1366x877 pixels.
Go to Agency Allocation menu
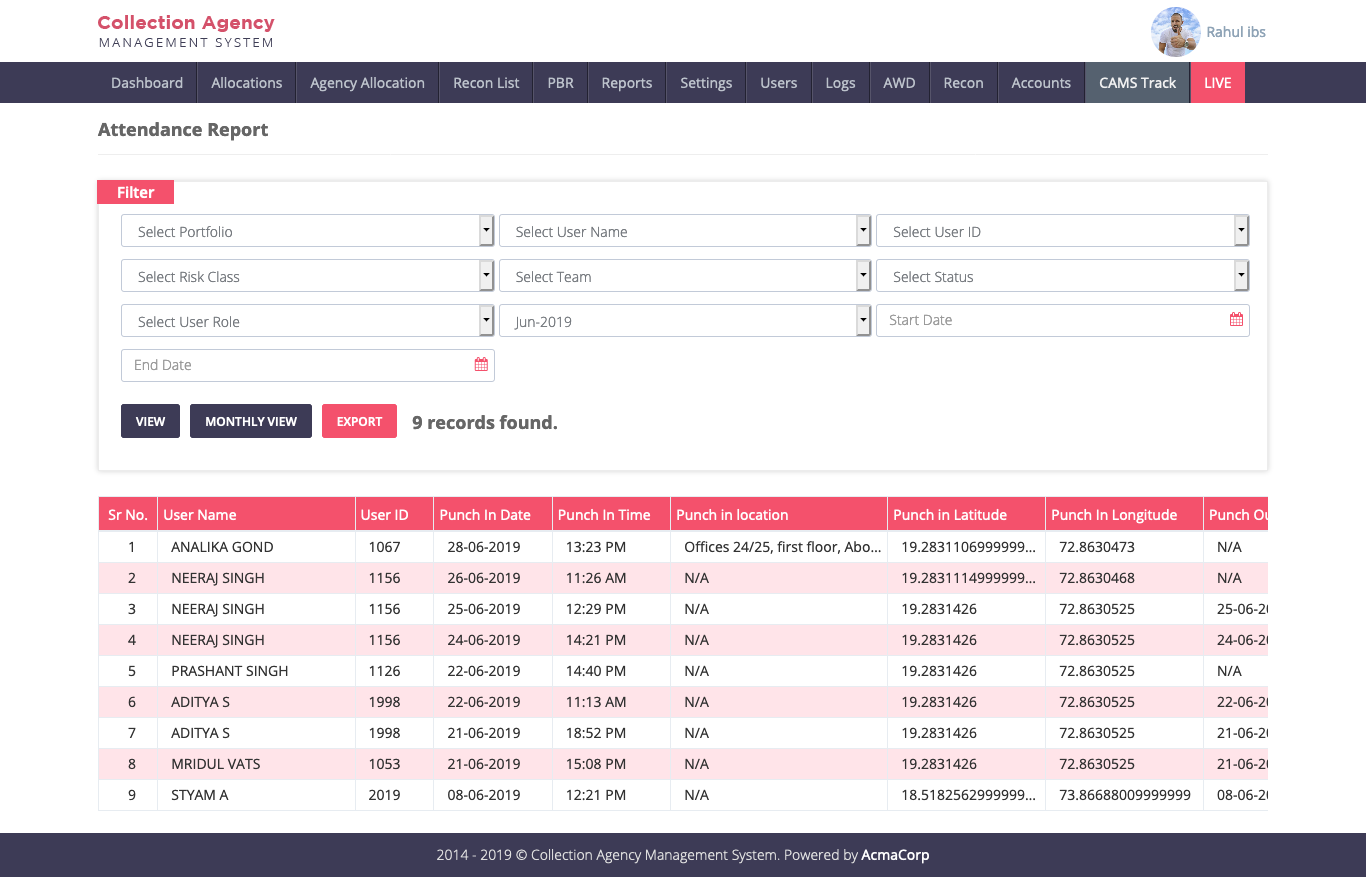click(367, 83)
